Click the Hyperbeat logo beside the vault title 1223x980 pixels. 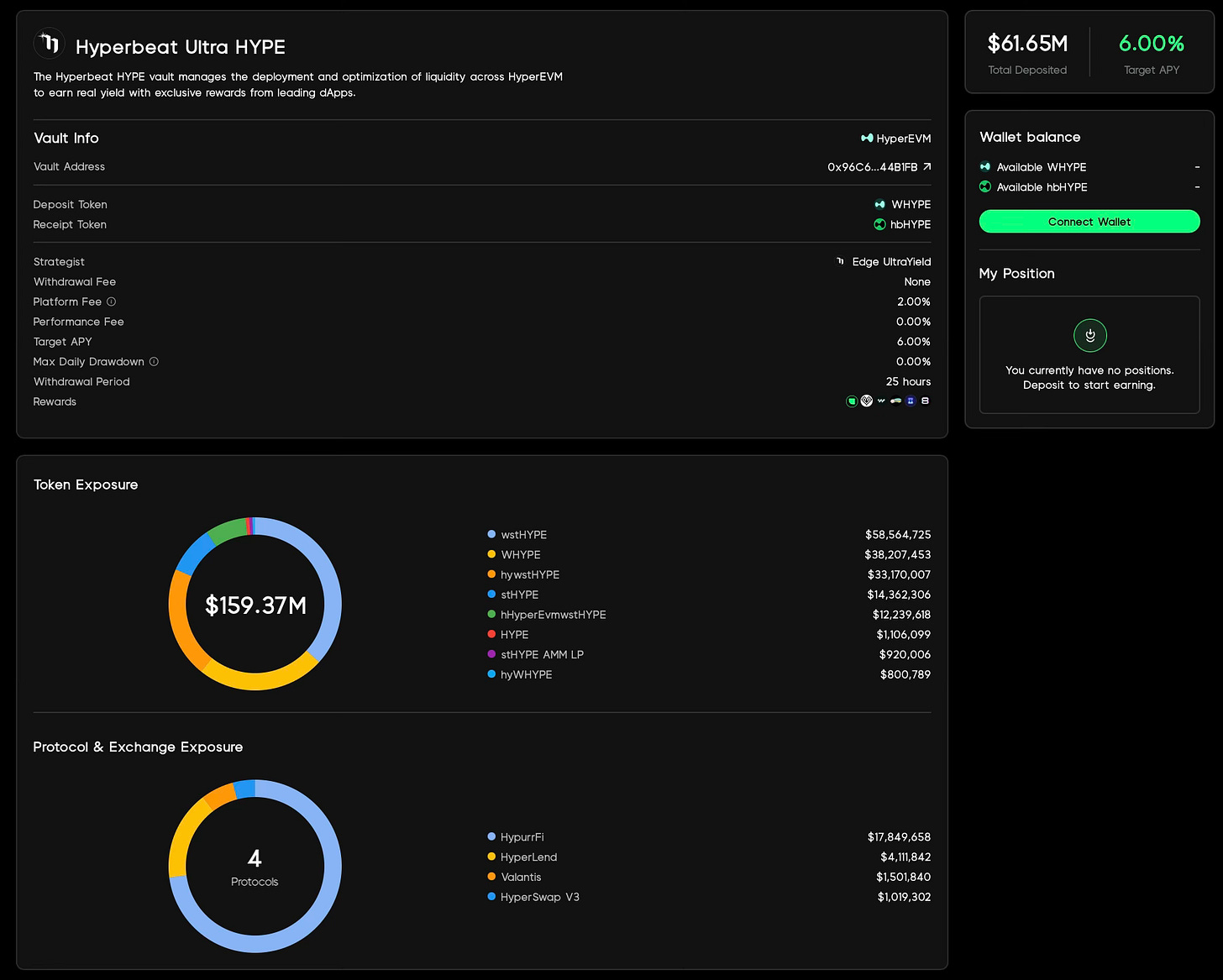coord(50,43)
